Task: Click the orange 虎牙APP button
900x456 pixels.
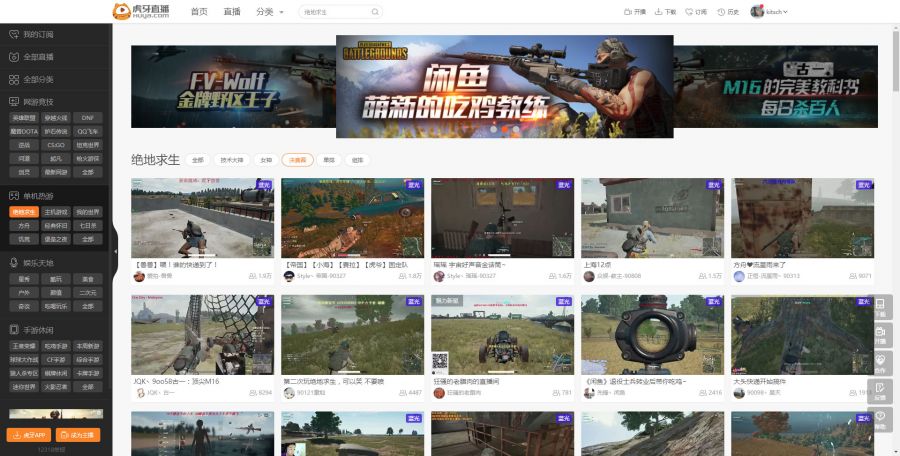Action: pyautogui.click(x=31, y=435)
